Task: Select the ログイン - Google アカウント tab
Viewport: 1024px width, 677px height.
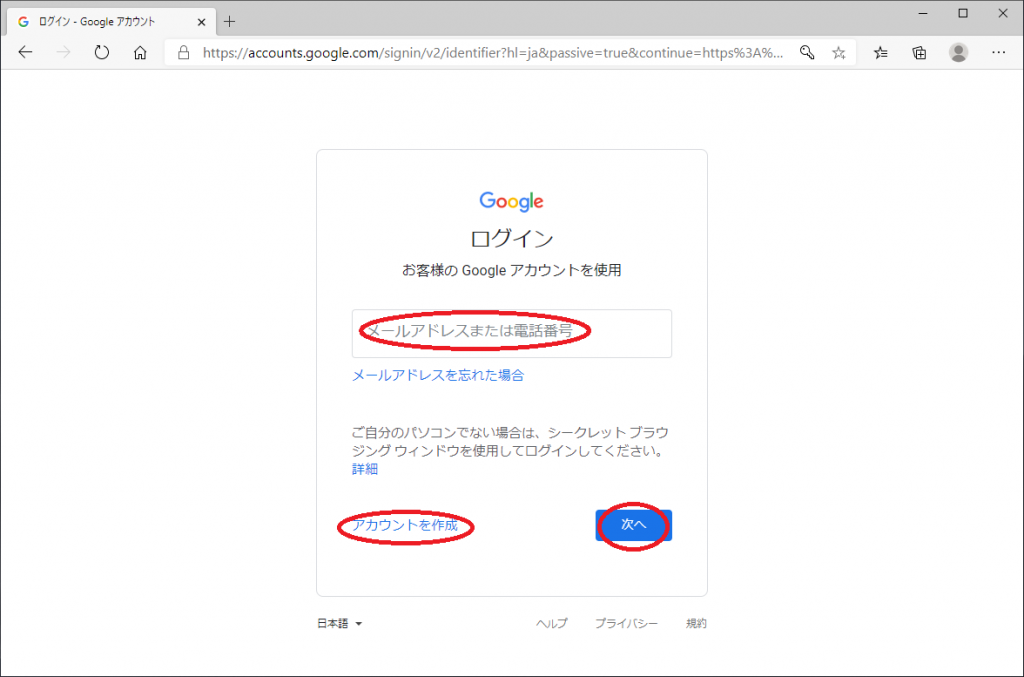Action: 100,21
